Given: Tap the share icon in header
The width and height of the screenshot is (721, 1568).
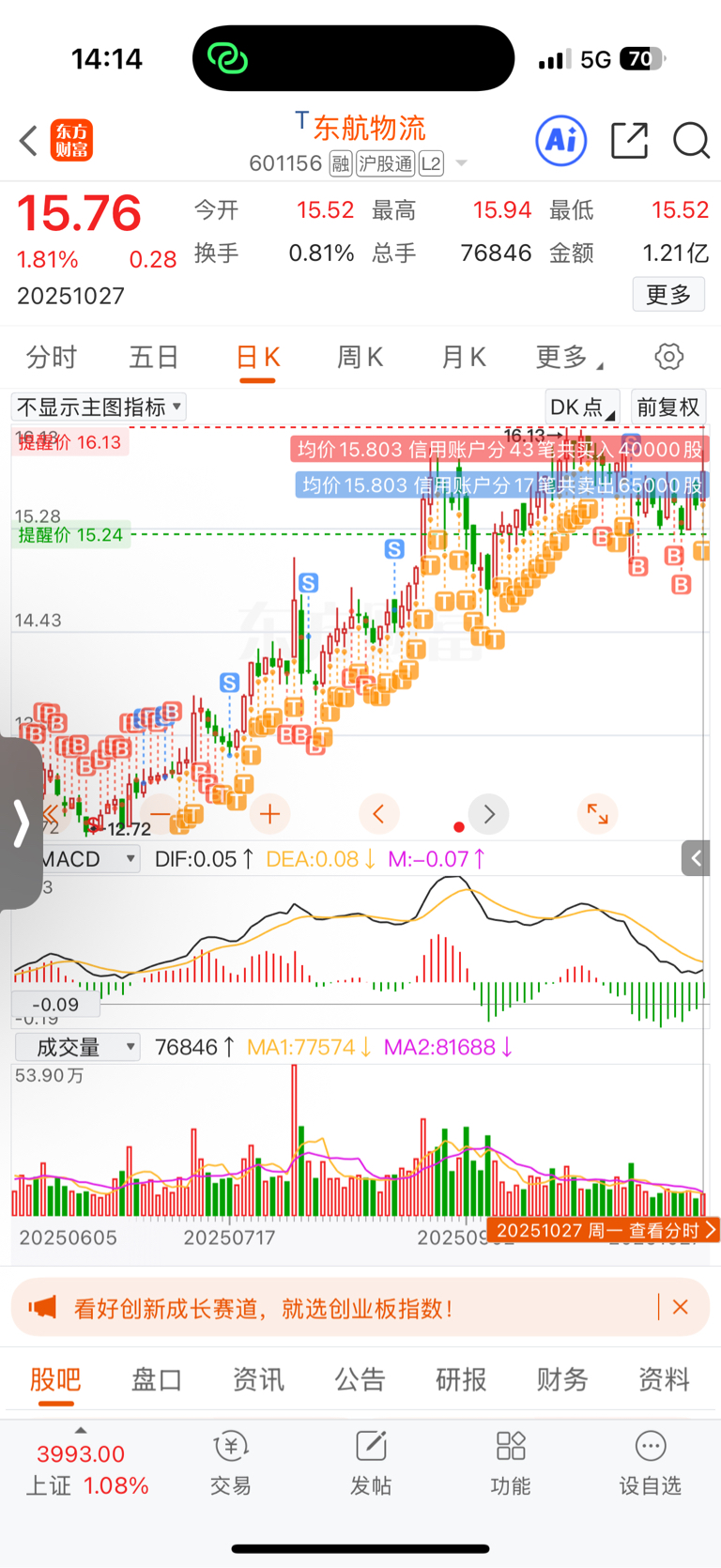Looking at the screenshot, I should coord(629,141).
